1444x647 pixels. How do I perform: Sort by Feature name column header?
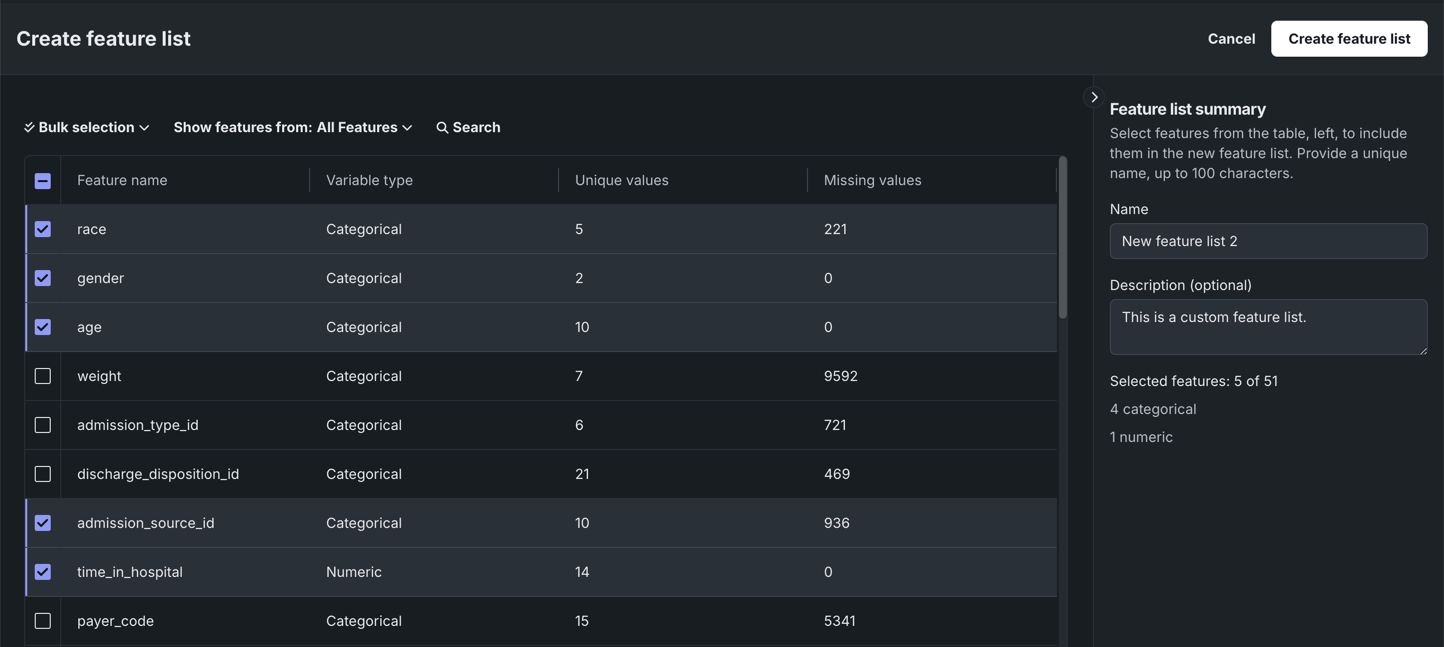click(122, 181)
